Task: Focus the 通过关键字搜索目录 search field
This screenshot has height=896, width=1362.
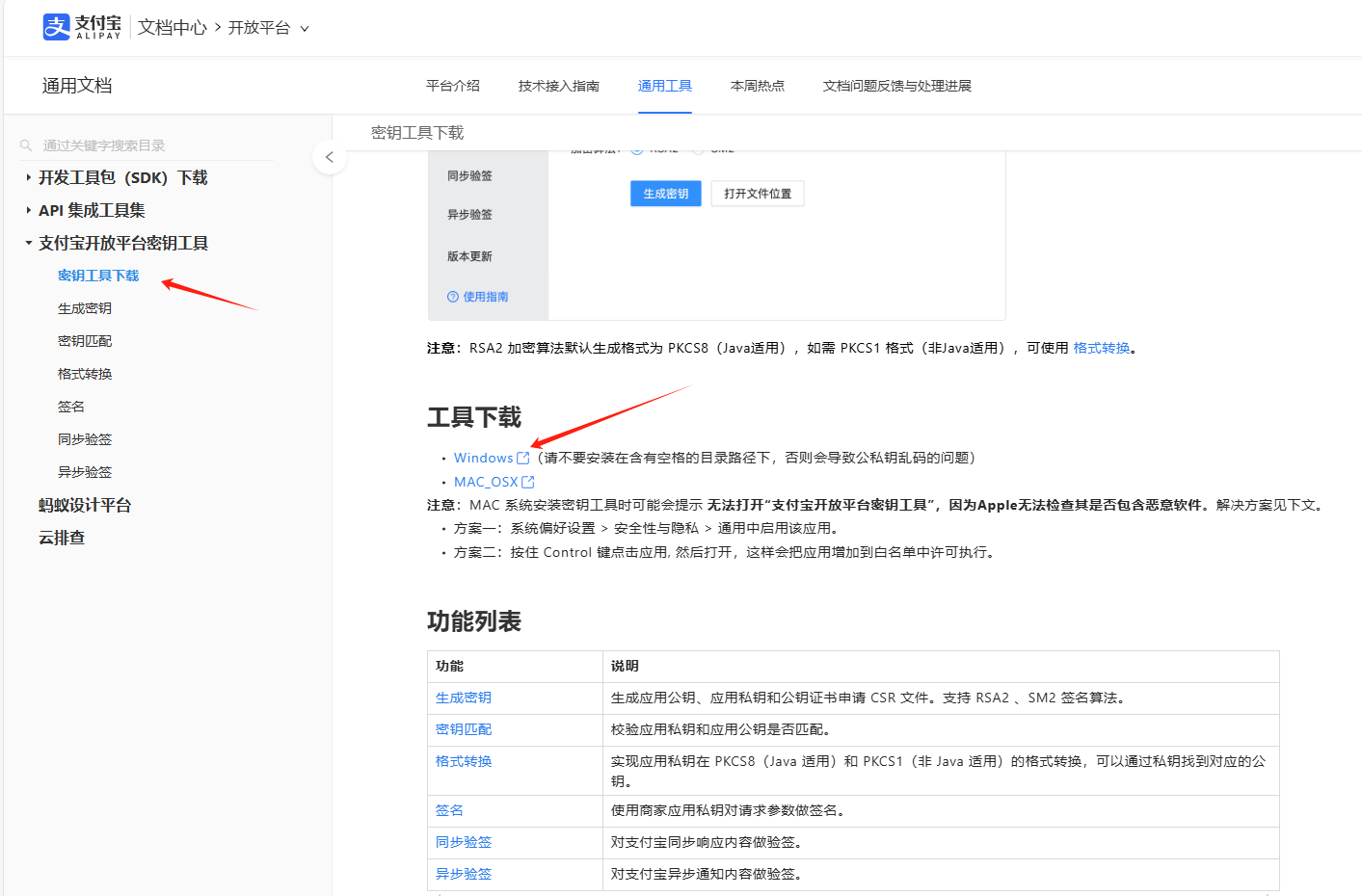Action: pyautogui.click(x=147, y=145)
